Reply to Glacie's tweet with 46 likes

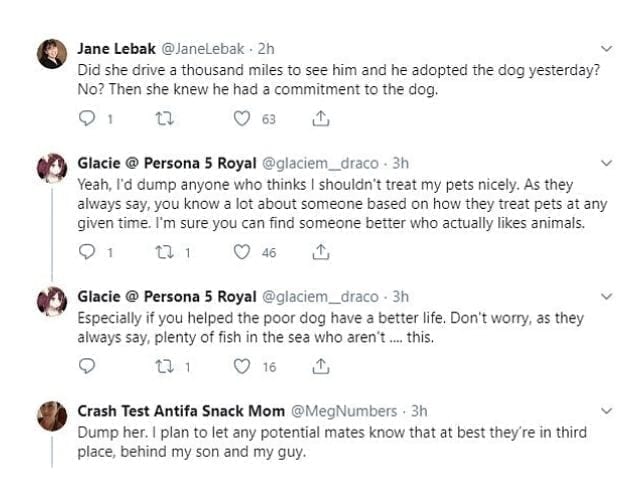[x=87, y=253]
